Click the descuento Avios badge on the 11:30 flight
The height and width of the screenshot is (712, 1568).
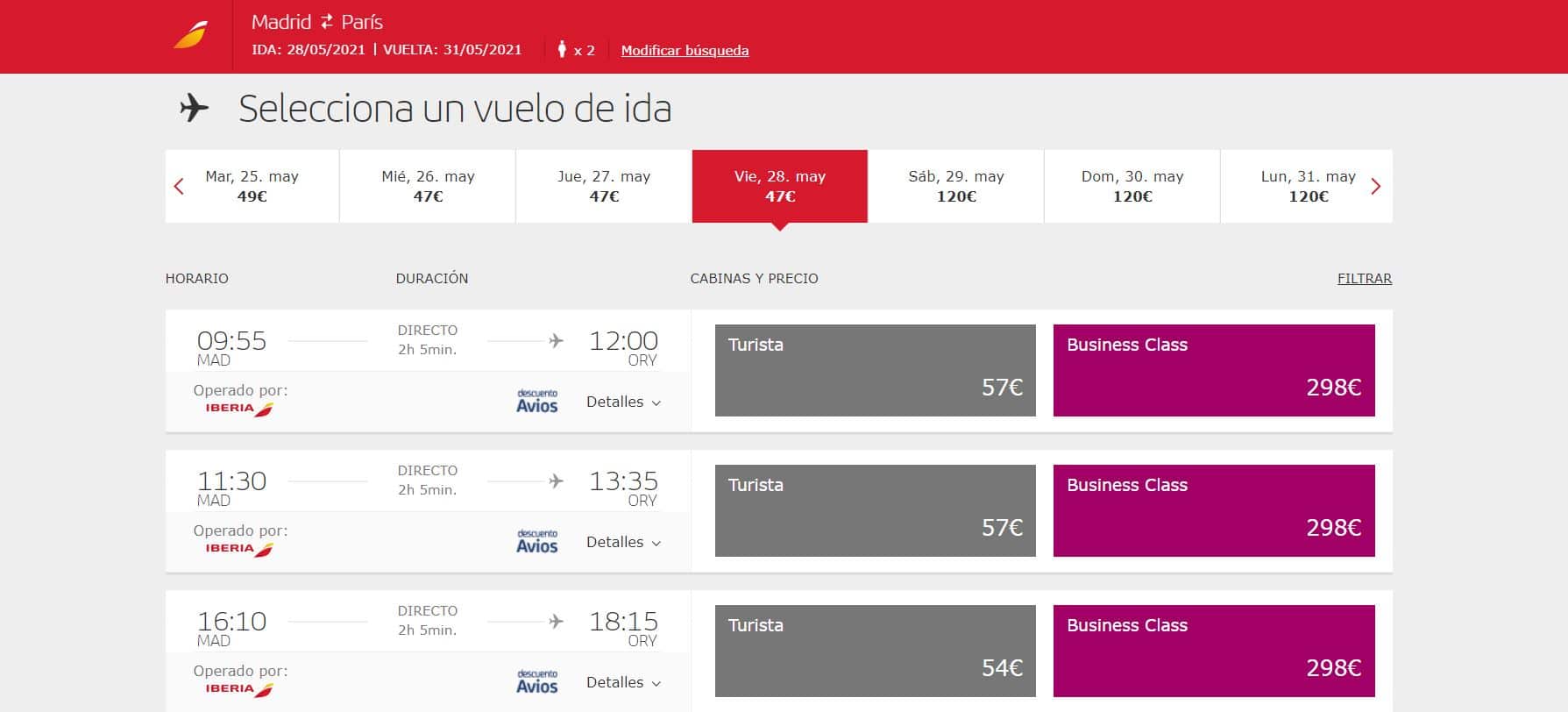coord(537,541)
